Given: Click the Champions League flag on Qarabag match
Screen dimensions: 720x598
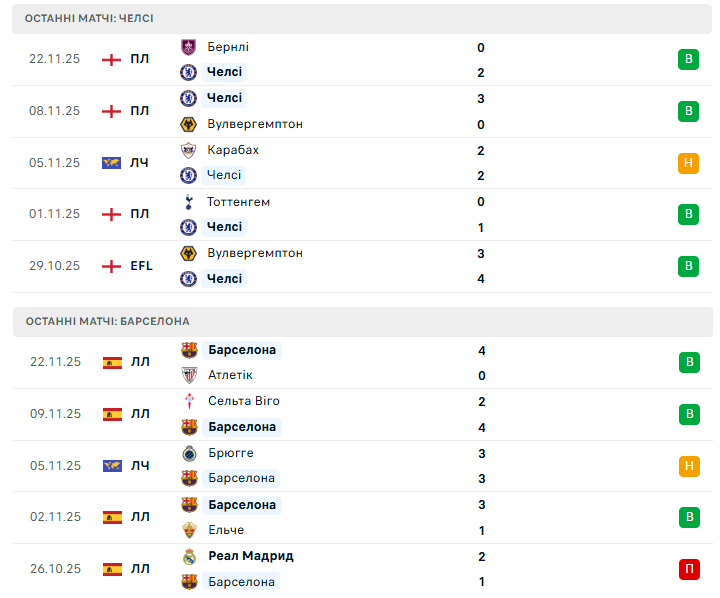Looking at the screenshot, I should click(111, 163).
